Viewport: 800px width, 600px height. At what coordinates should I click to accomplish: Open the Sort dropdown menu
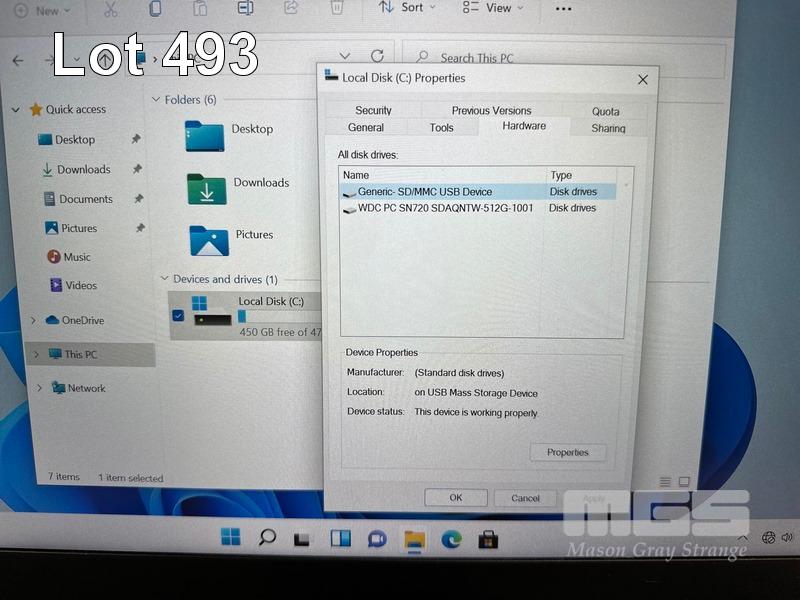412,8
